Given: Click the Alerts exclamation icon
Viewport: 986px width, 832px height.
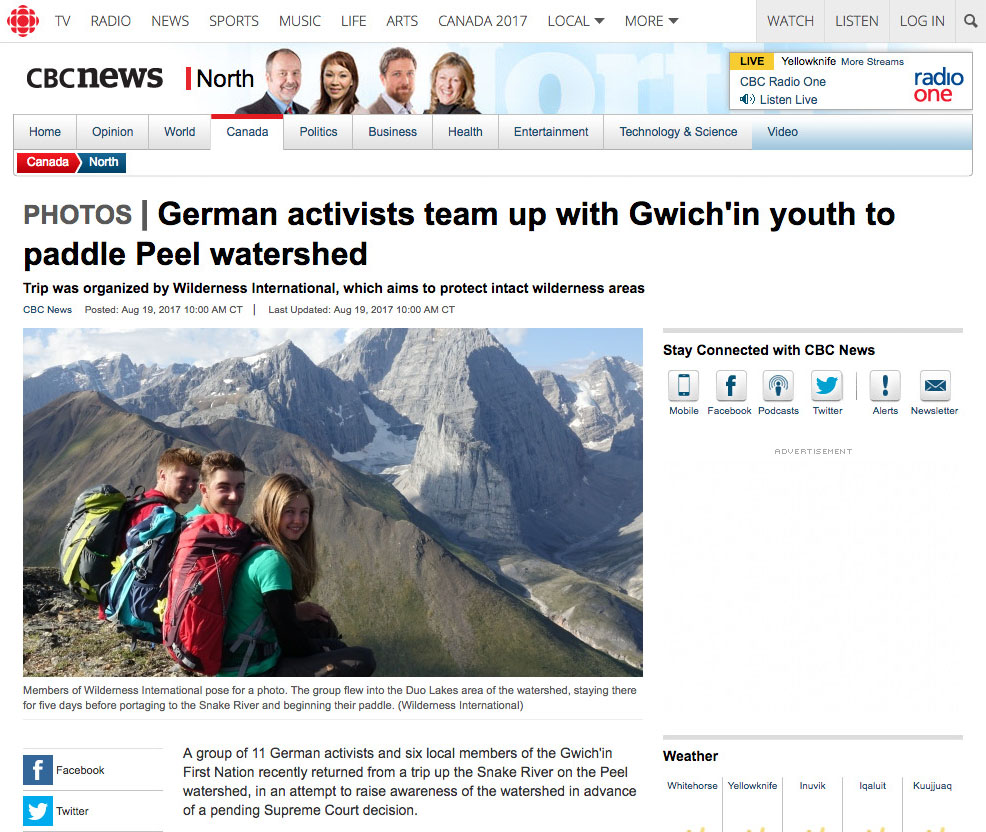Looking at the screenshot, I should (x=885, y=385).
